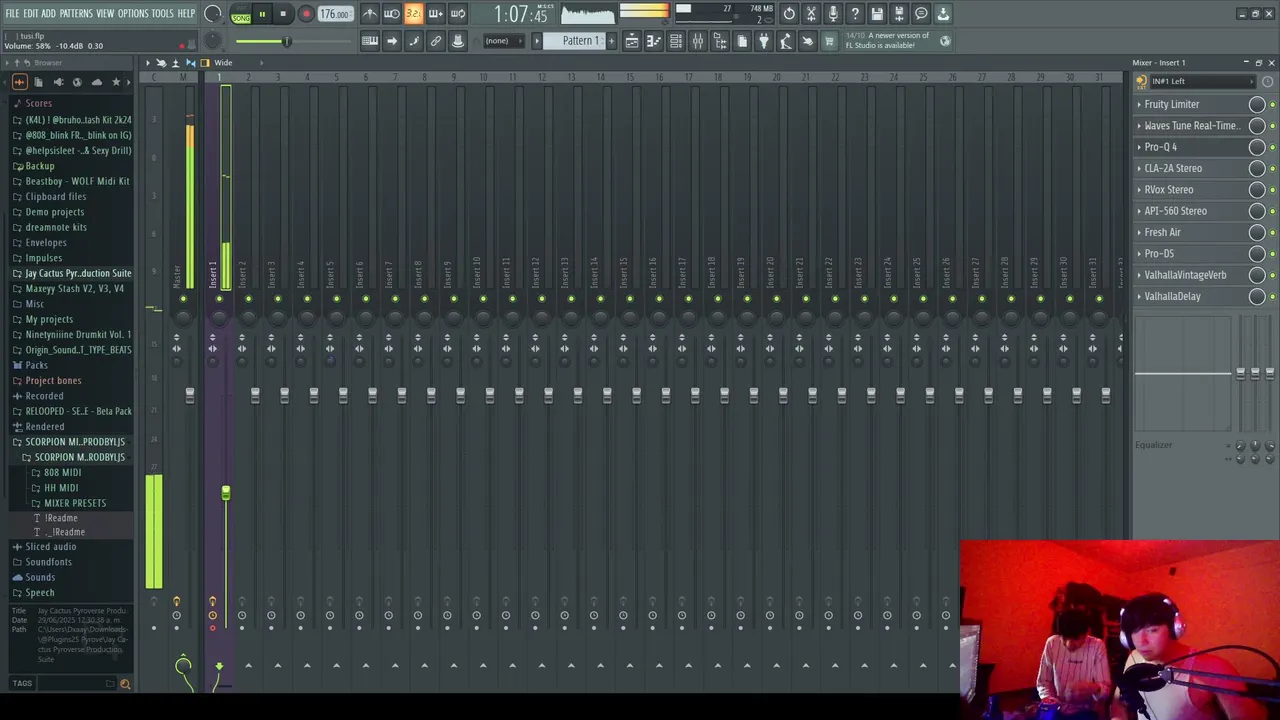Open the (none) snap dropdown
1280x720 pixels.
click(502, 41)
